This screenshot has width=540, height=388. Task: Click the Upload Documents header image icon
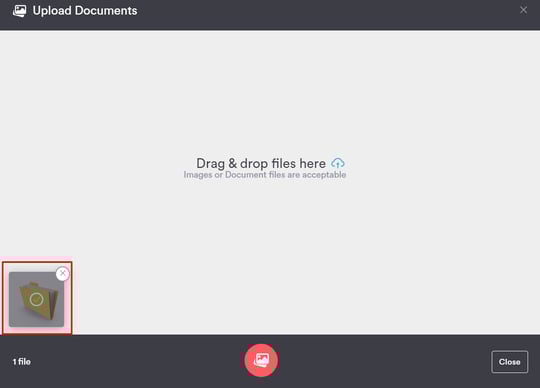coord(20,11)
